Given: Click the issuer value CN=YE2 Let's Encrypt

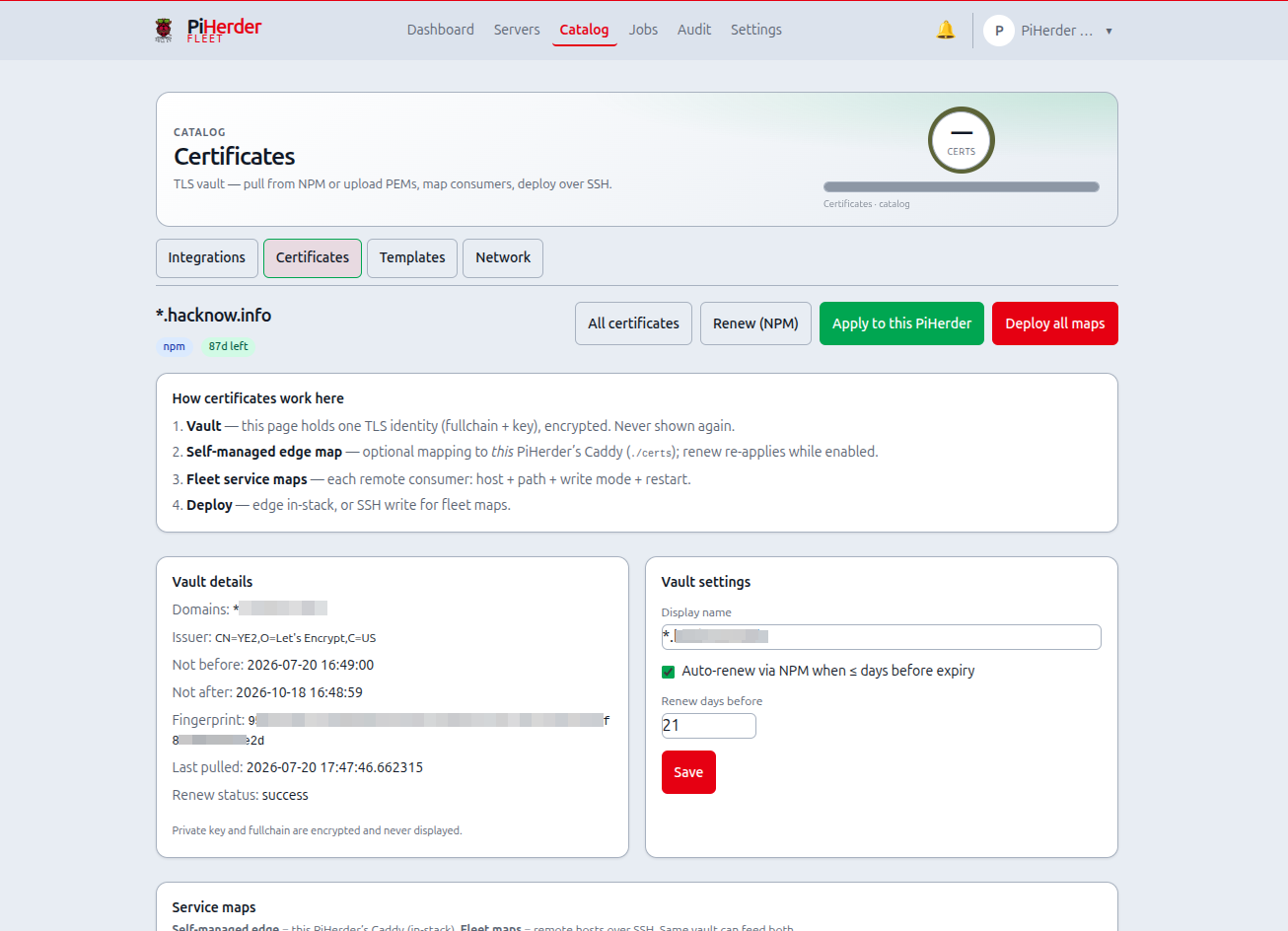Looking at the screenshot, I should click(x=296, y=638).
